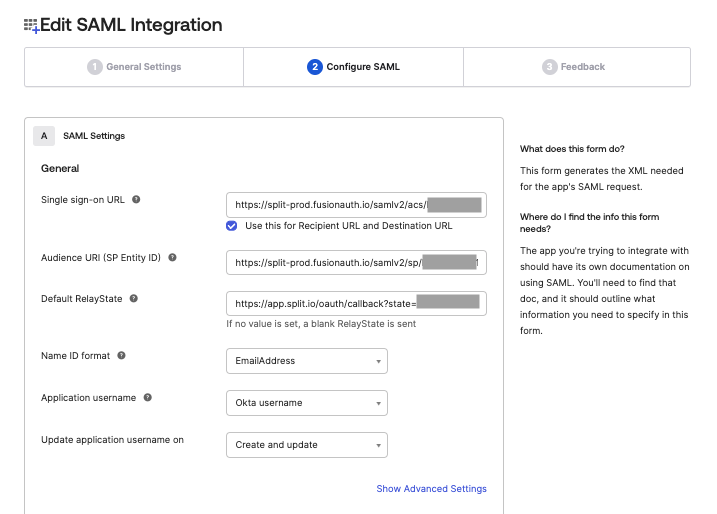
Task: Click Show Advanced Settings link
Action: click(x=431, y=489)
